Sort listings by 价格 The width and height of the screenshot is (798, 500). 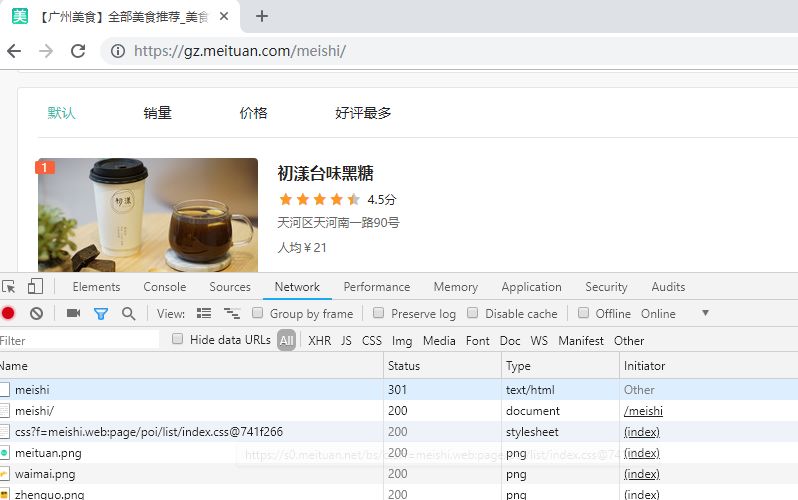click(x=253, y=113)
